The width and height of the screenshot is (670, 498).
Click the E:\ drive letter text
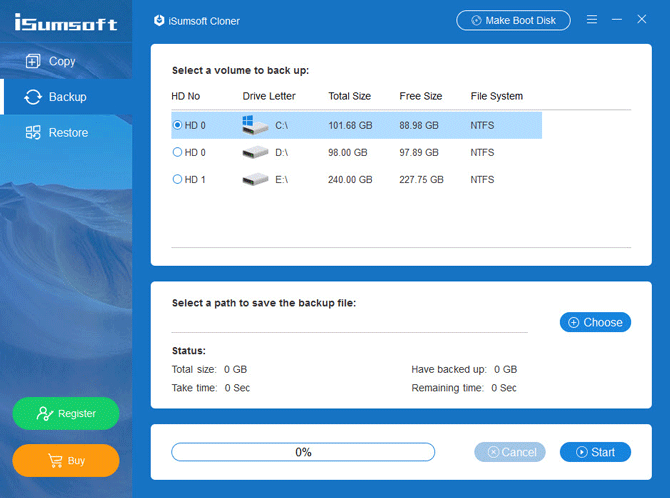(281, 180)
